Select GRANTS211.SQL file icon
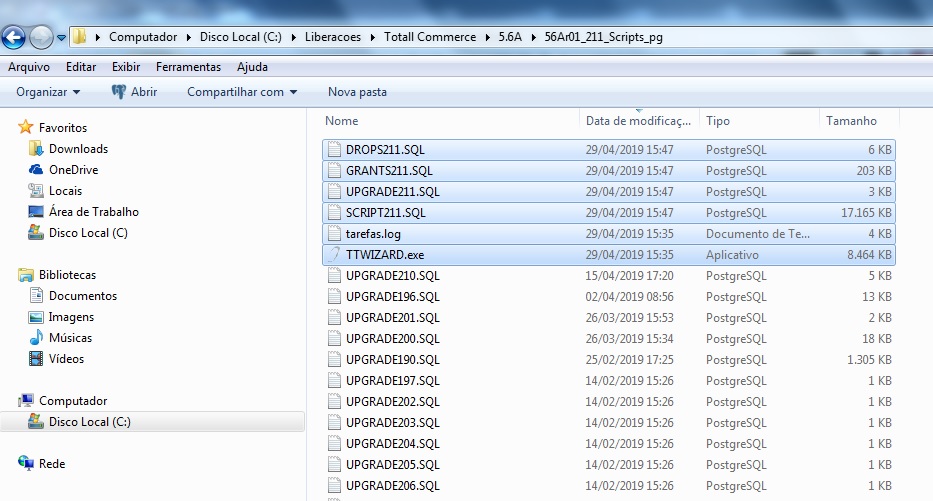This screenshot has height=501, width=933. 334,171
